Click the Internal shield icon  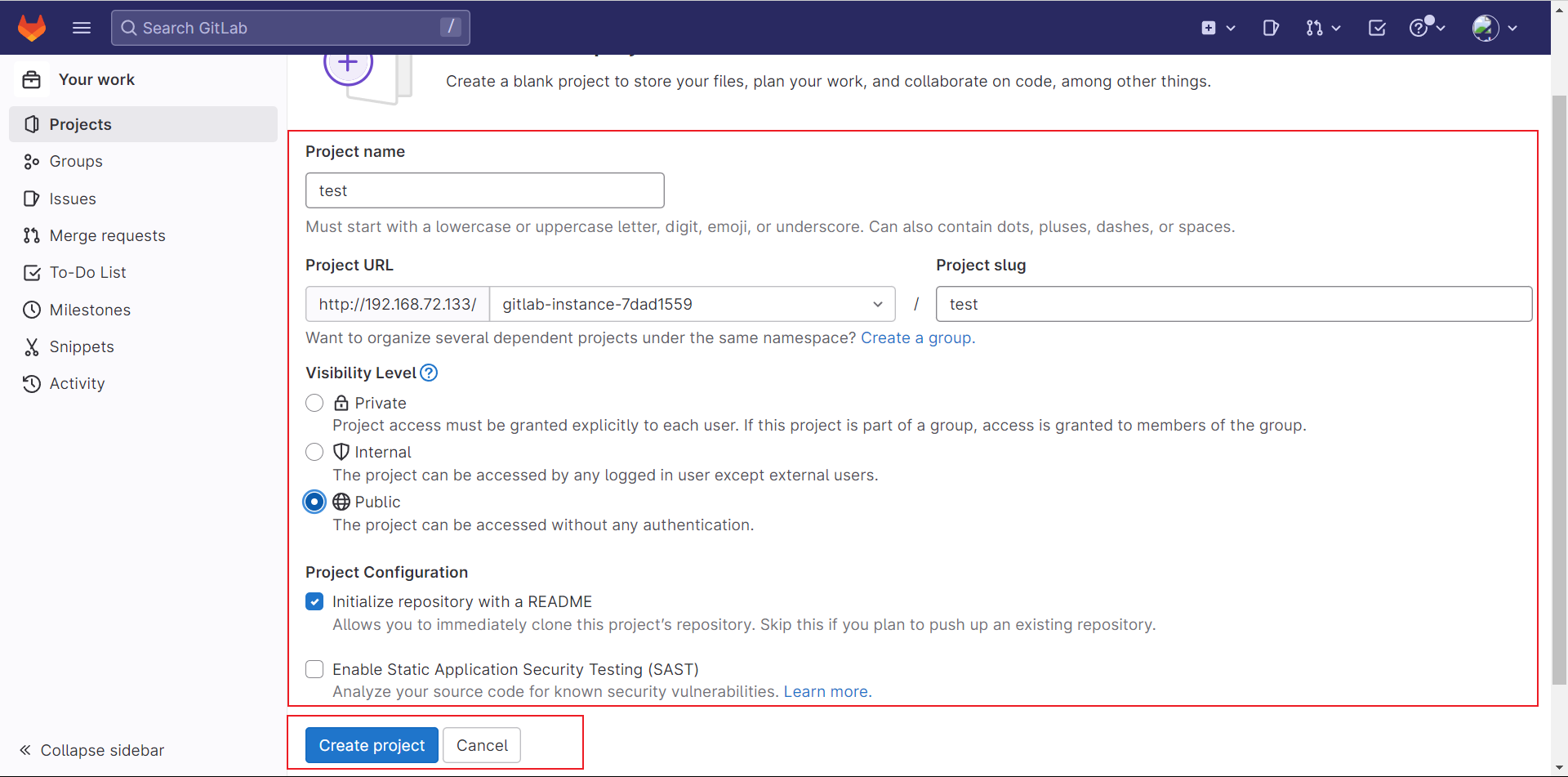tap(341, 452)
